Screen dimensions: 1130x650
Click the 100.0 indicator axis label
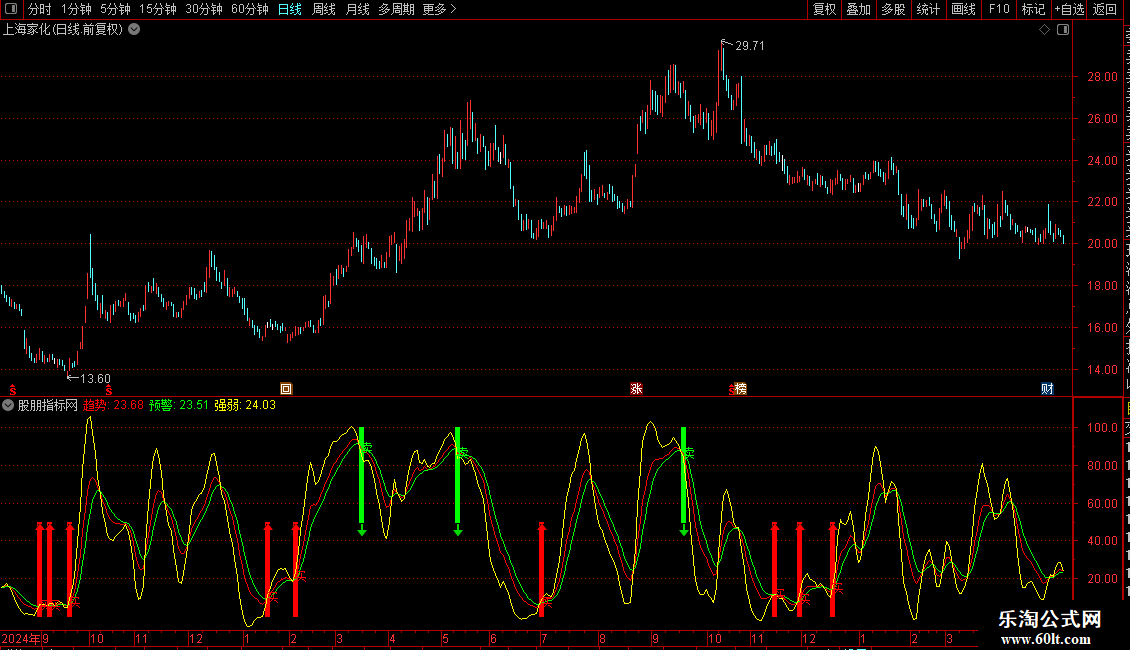[1102, 428]
